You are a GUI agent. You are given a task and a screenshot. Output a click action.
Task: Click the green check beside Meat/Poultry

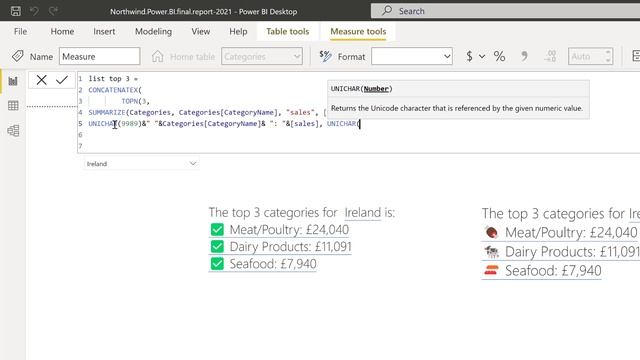pyautogui.click(x=217, y=230)
